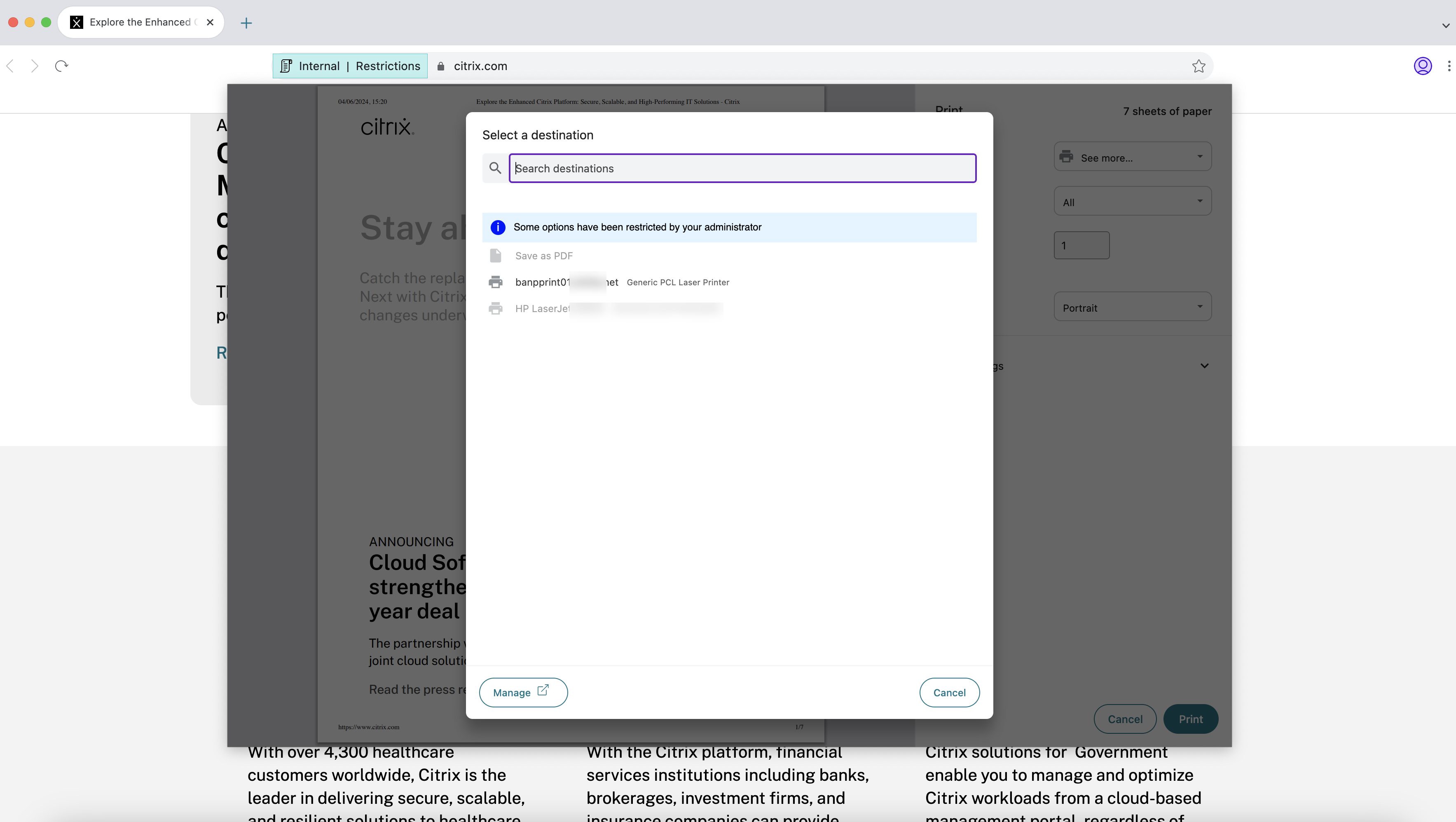The height and width of the screenshot is (822, 1456).
Task: Click the browser back navigation arrow icon
Action: 10,66
